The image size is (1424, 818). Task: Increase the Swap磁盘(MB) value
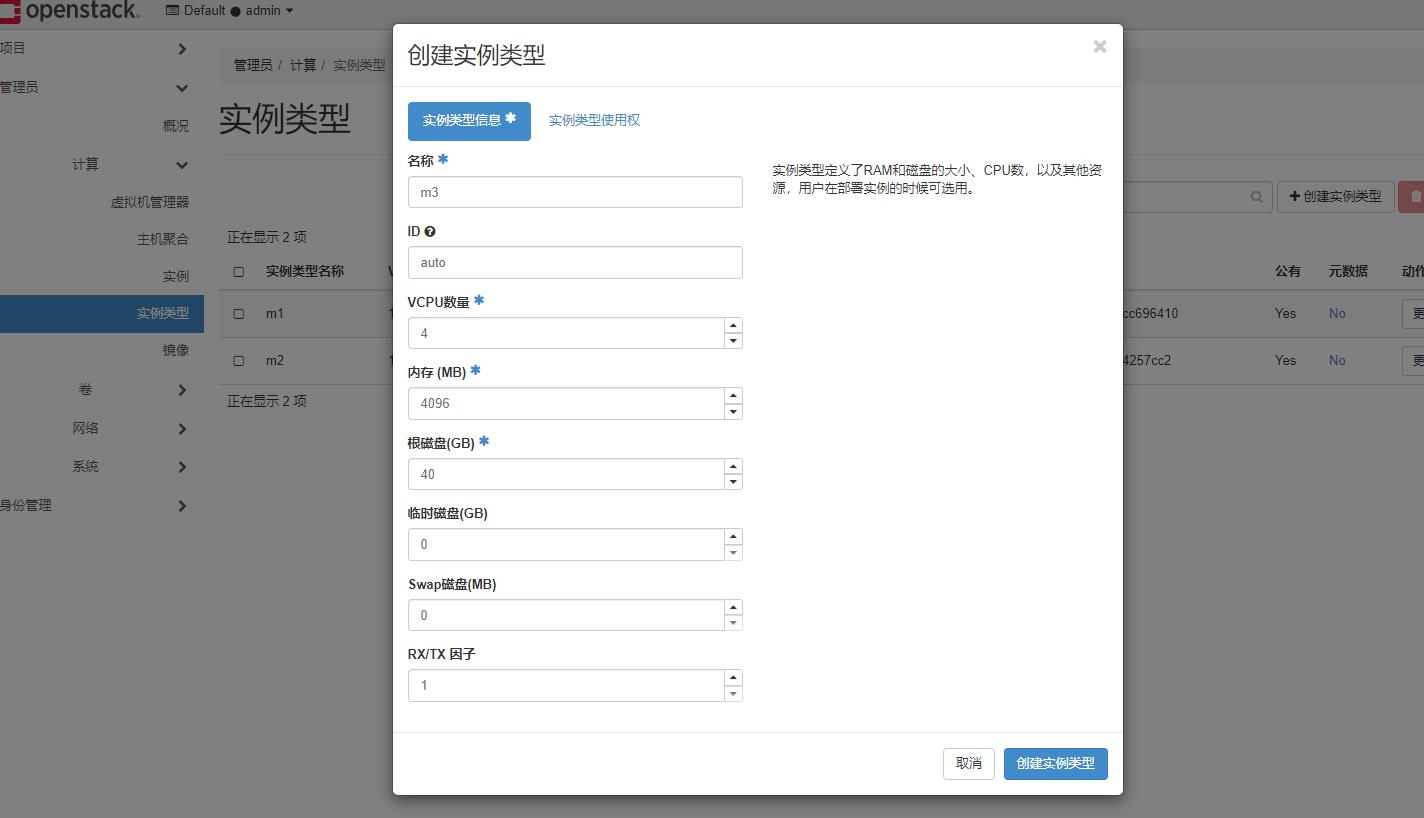pos(734,607)
